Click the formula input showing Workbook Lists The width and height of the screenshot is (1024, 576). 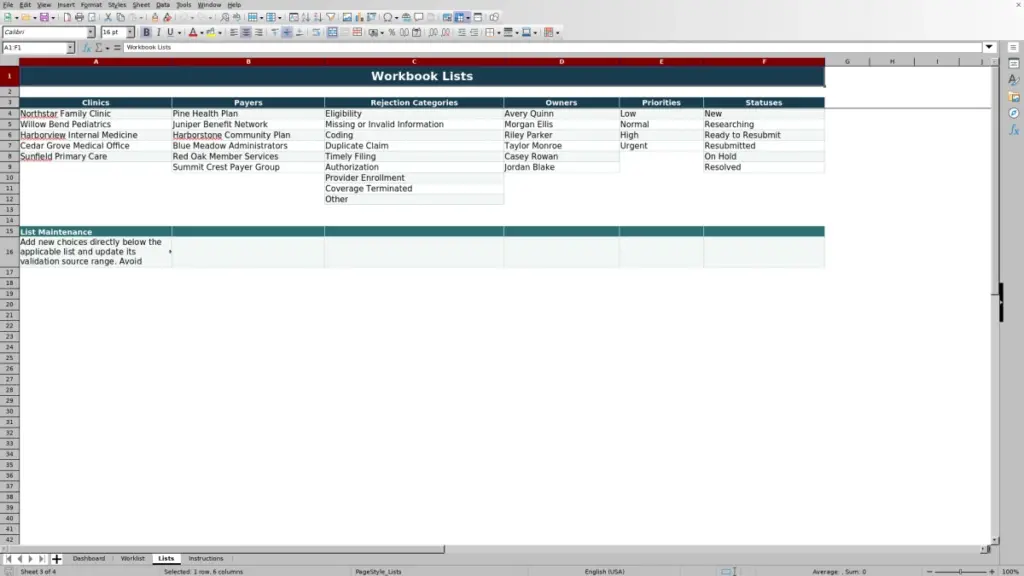[552, 48]
